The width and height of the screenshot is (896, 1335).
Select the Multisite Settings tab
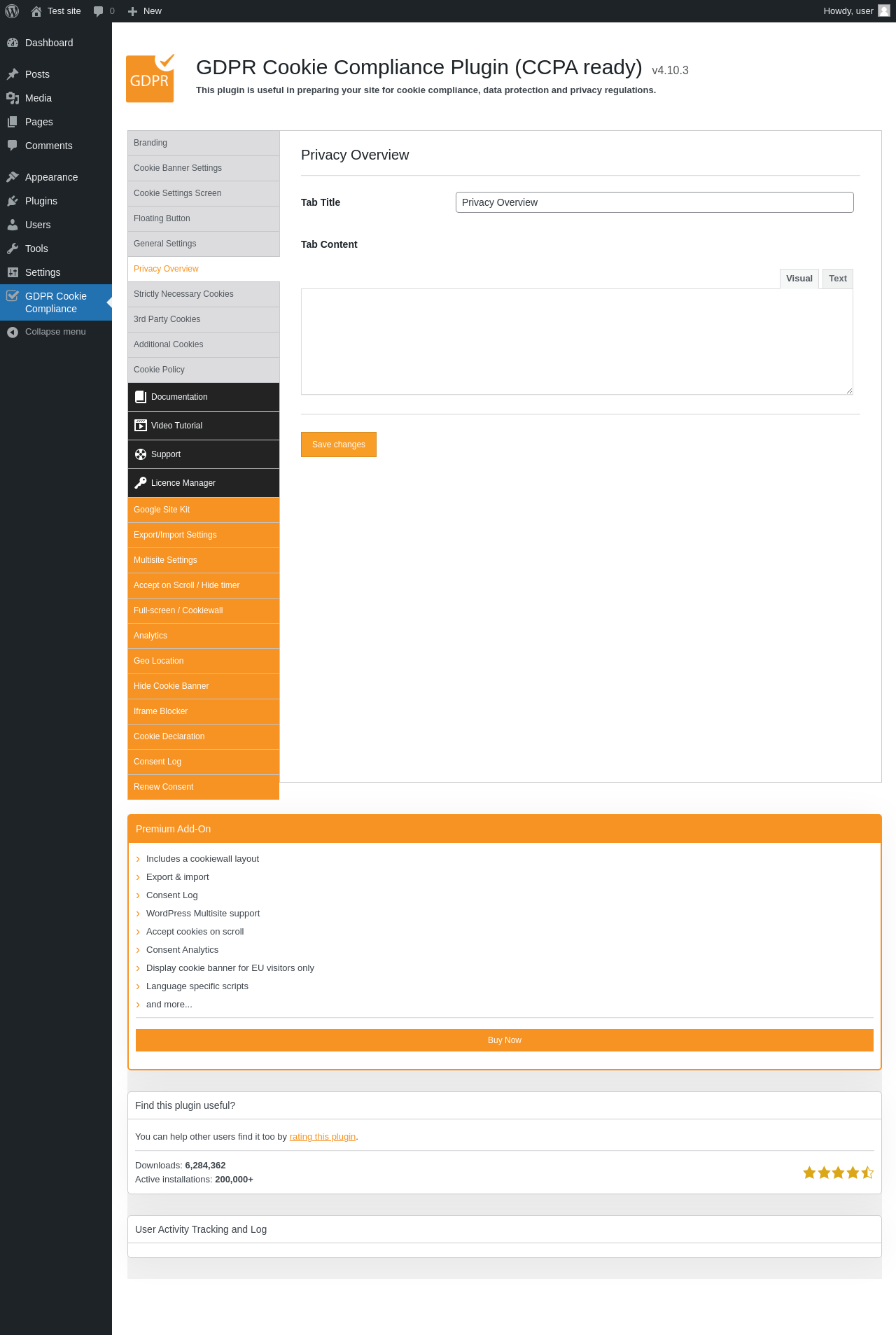pyautogui.click(x=204, y=560)
